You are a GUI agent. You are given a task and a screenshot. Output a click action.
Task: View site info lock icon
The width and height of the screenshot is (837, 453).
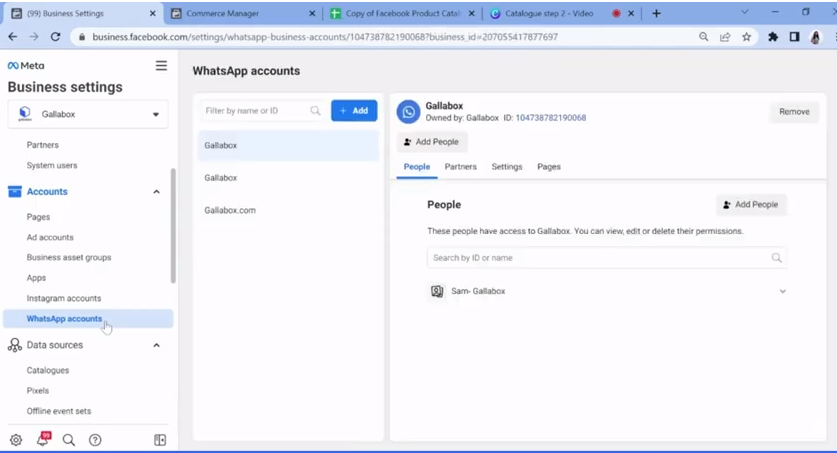click(82, 37)
